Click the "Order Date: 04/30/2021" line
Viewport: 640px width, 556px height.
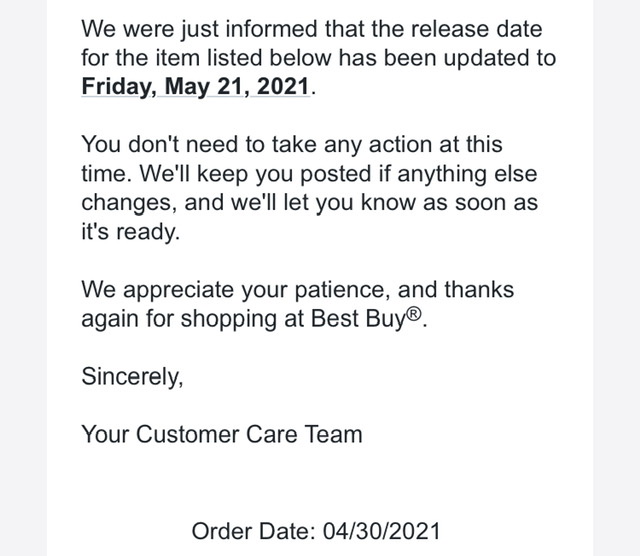click(x=314, y=530)
